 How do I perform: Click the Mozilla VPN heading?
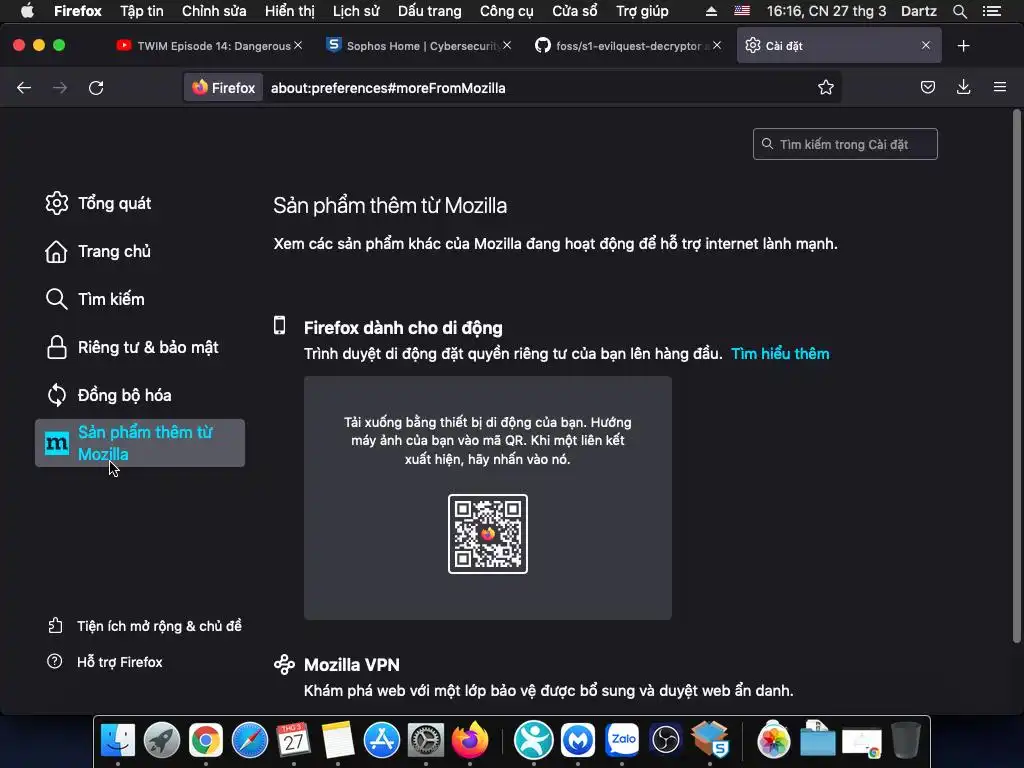351,665
